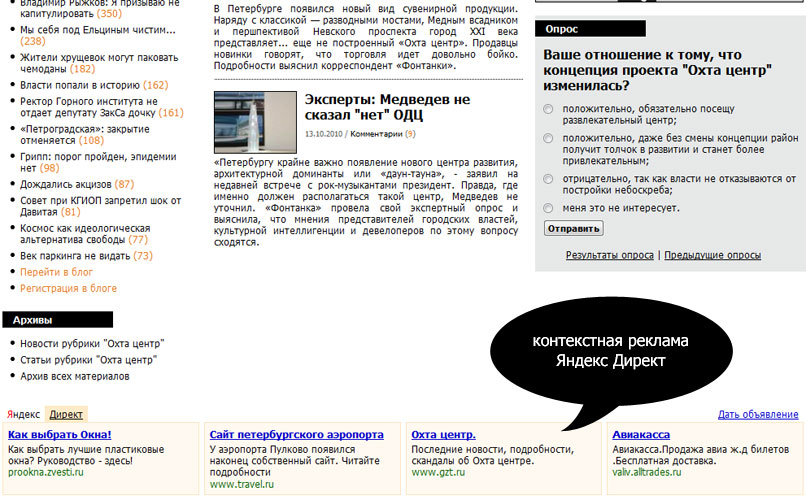
Task: Open the Комментарии (9) link
Action: point(382,134)
